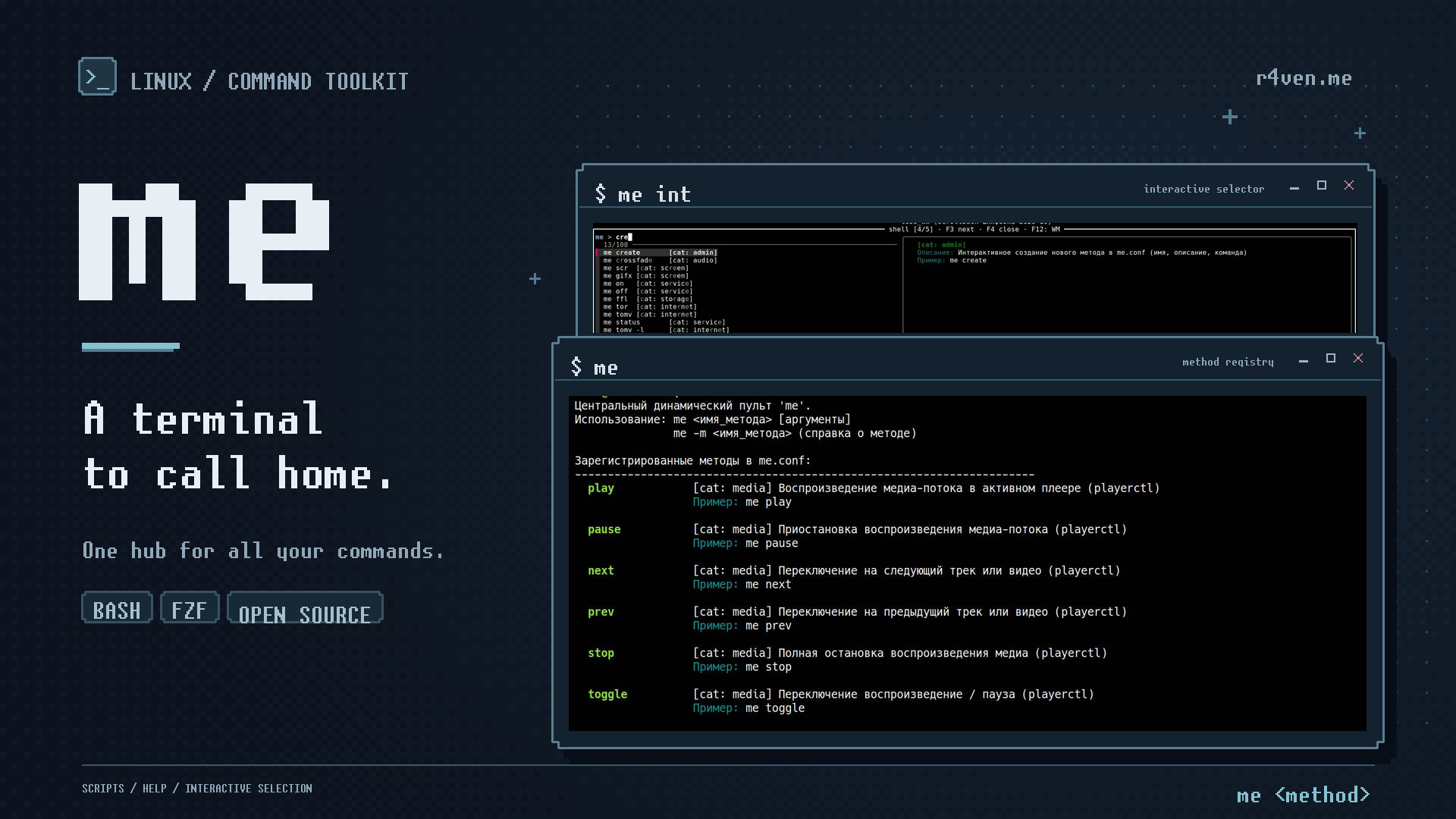
Task: Click the 'me play' example text
Action: [768, 502]
